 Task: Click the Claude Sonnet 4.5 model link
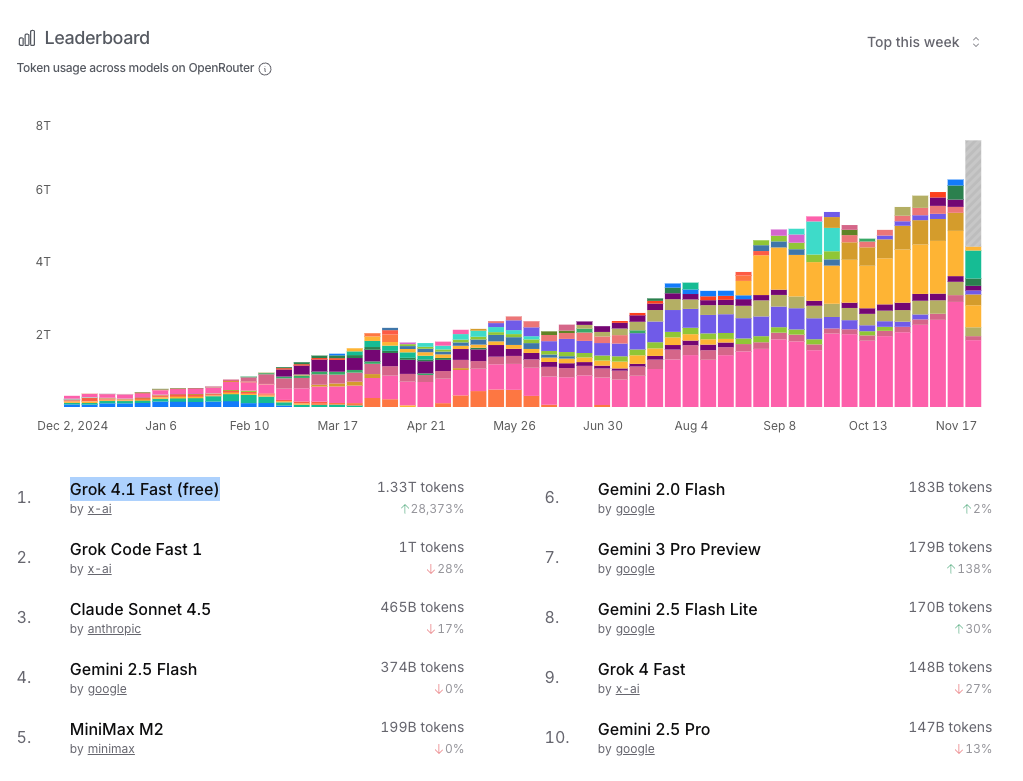pyautogui.click(x=140, y=609)
